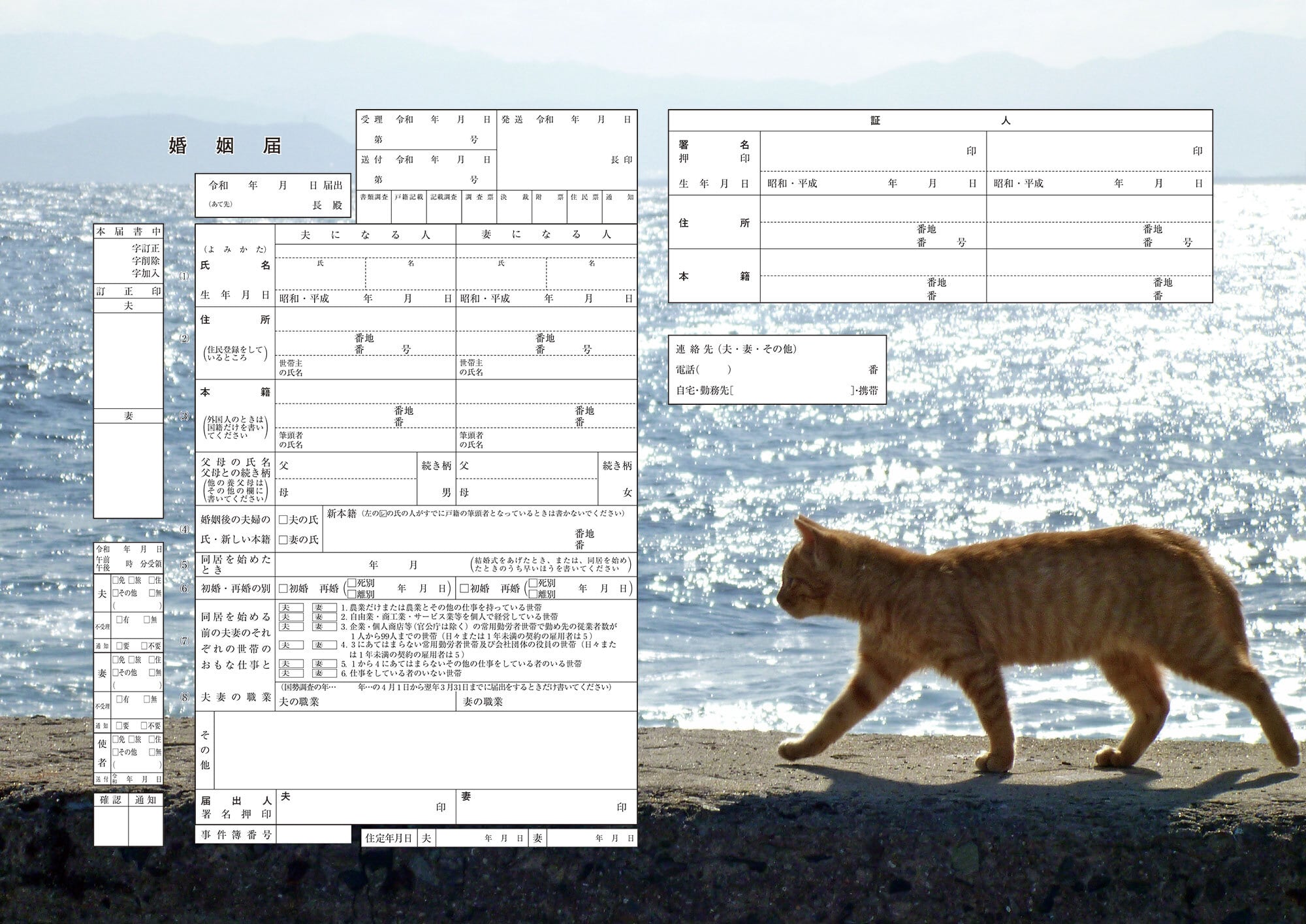Click the 事件簿番号 blank field
The height and width of the screenshot is (924, 1306).
pos(313,835)
